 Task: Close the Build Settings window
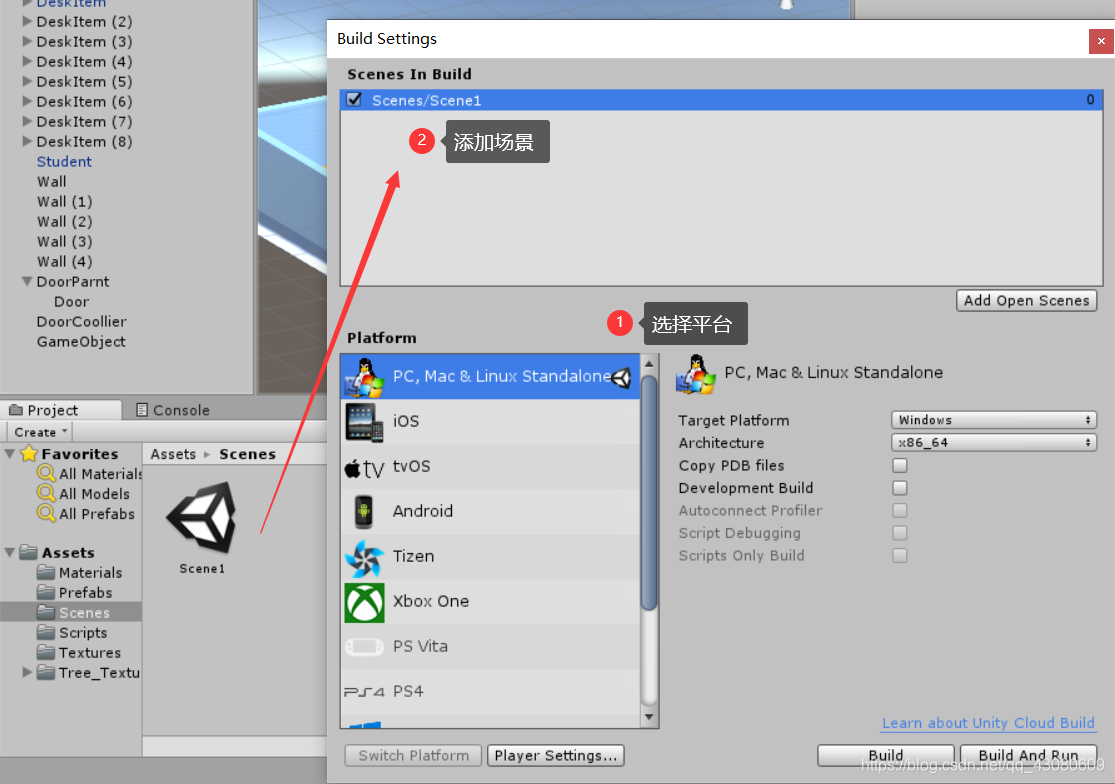pyautogui.click(x=1101, y=41)
